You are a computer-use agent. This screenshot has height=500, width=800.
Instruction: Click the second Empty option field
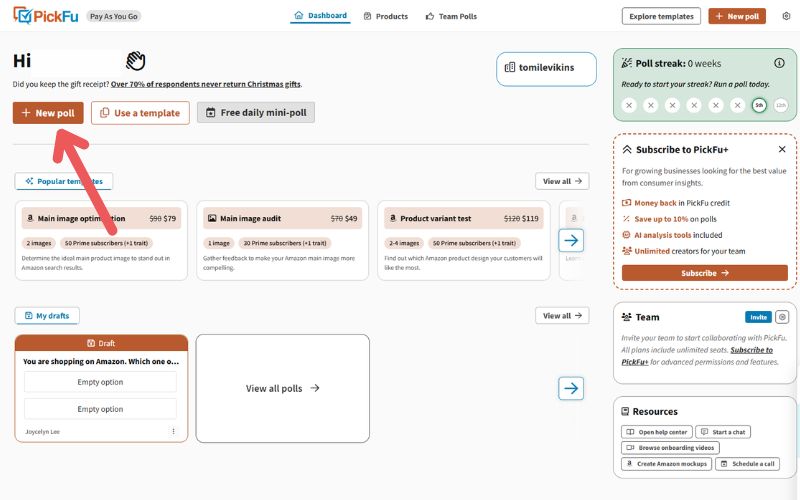point(101,409)
